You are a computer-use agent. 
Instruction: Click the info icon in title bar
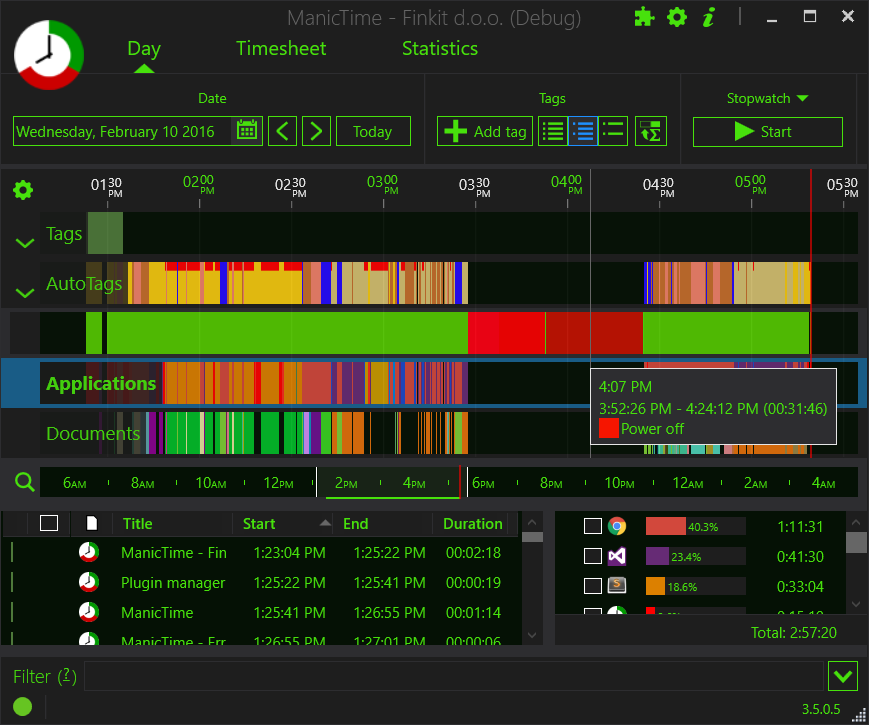click(x=708, y=17)
